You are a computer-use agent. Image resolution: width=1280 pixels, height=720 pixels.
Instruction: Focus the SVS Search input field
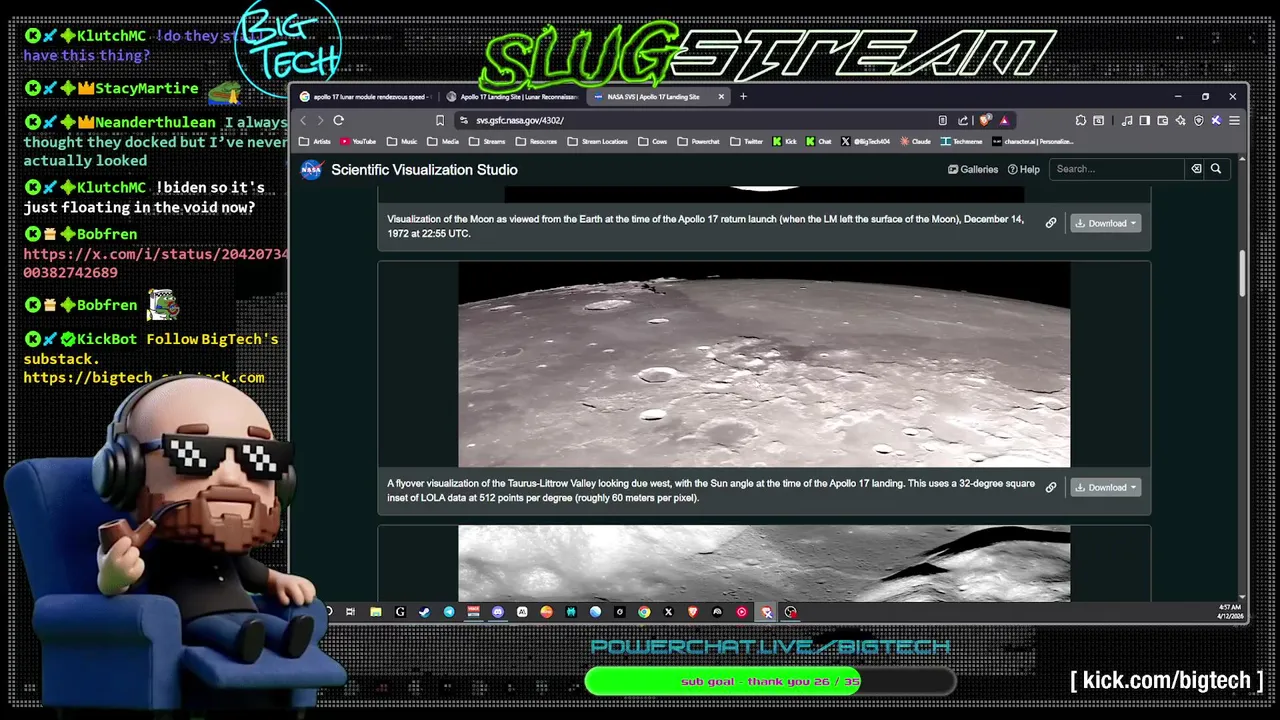1117,169
